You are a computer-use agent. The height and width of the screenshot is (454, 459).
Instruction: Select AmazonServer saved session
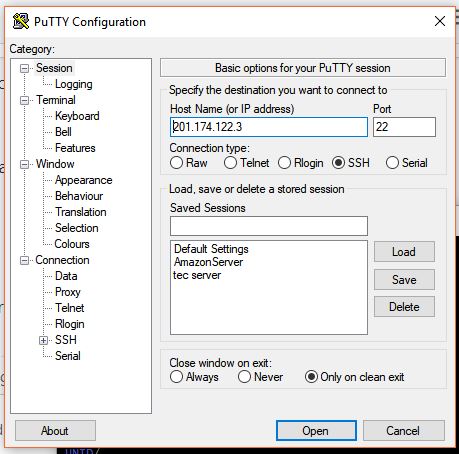pyautogui.click(x=208, y=262)
